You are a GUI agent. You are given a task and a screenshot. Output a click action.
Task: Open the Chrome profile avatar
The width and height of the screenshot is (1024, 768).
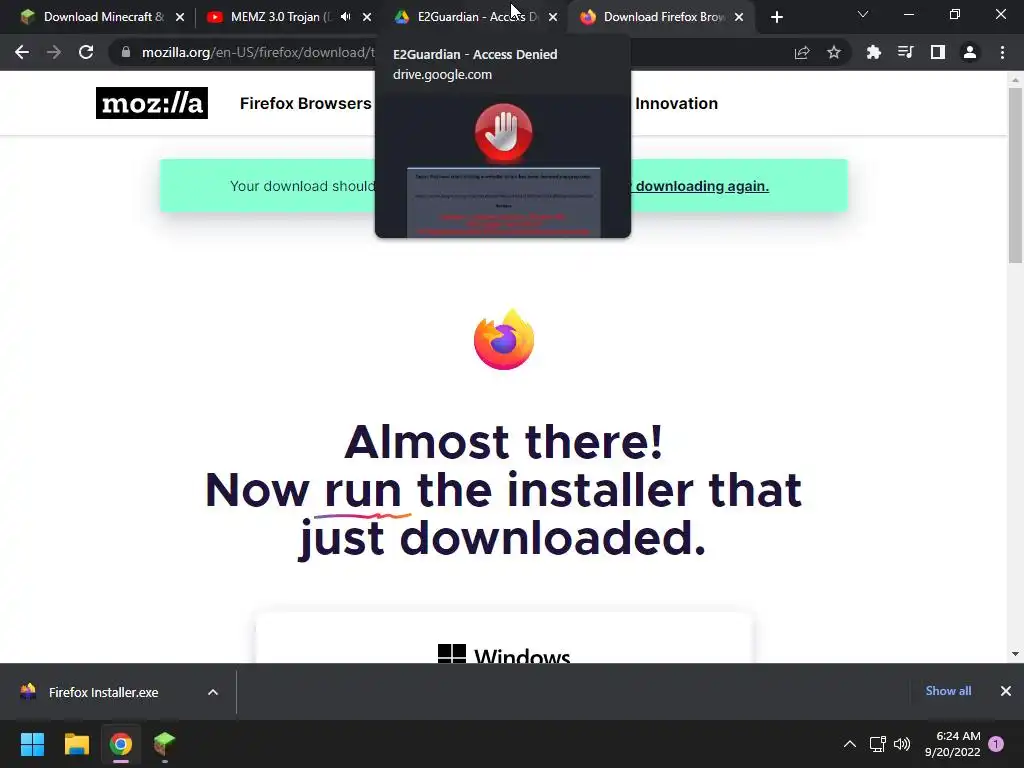tap(970, 52)
